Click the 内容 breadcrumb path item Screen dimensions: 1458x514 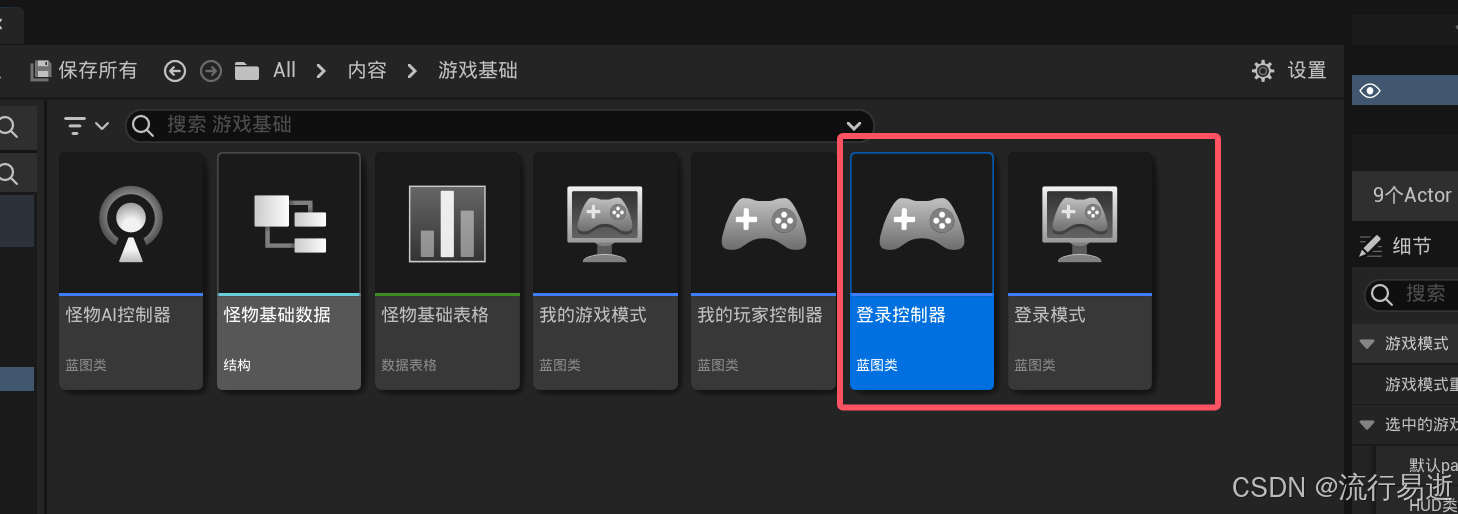pyautogui.click(x=367, y=70)
